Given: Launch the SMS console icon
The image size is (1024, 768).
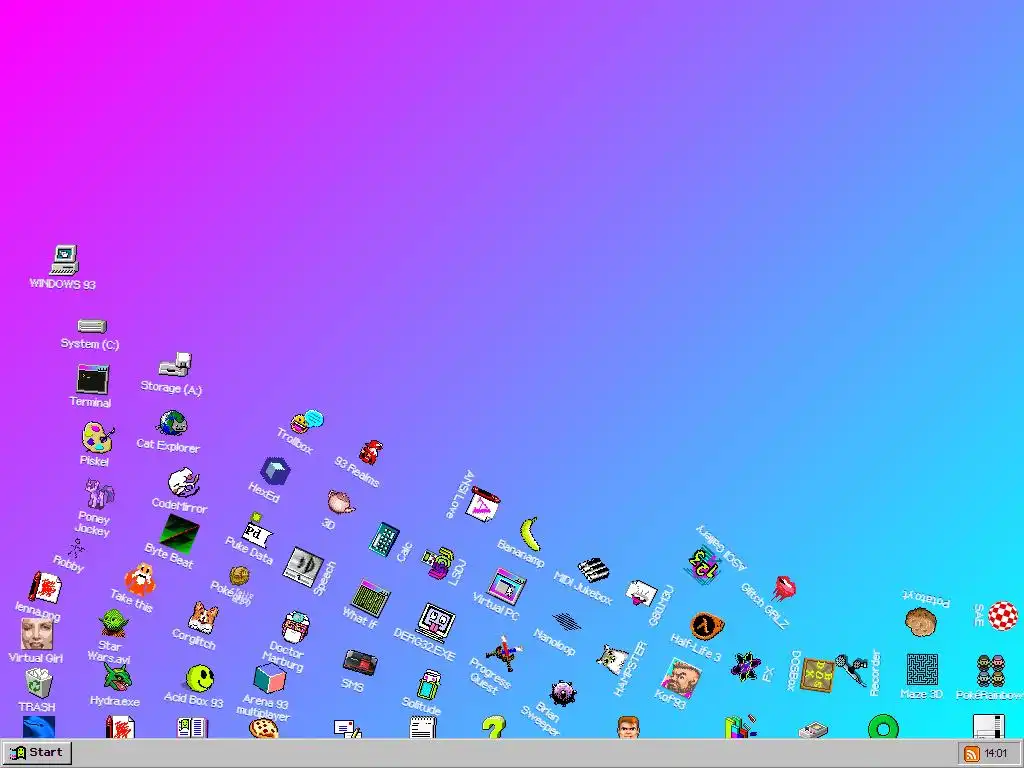Looking at the screenshot, I should 360,662.
